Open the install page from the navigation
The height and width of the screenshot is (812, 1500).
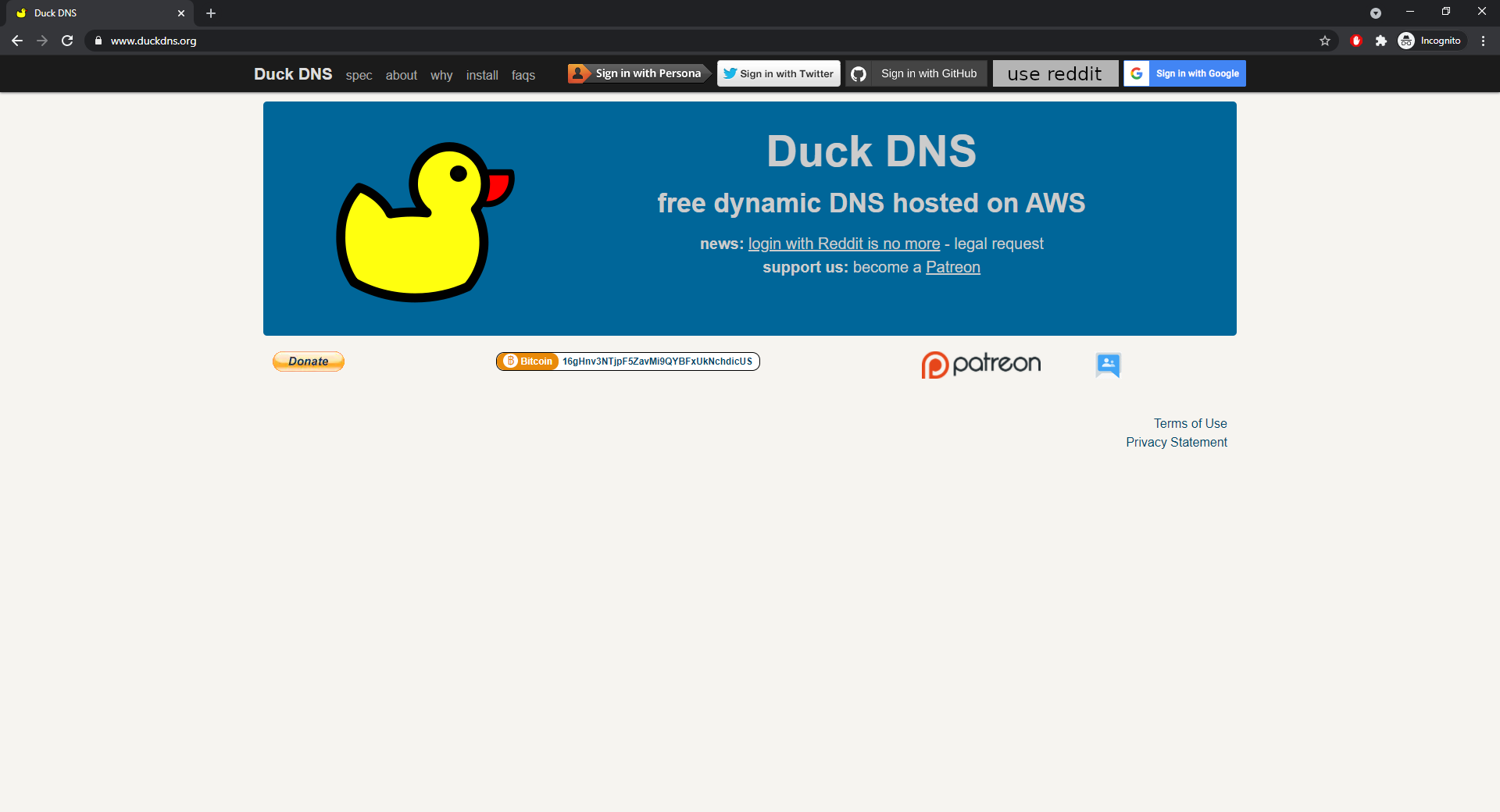coord(482,75)
